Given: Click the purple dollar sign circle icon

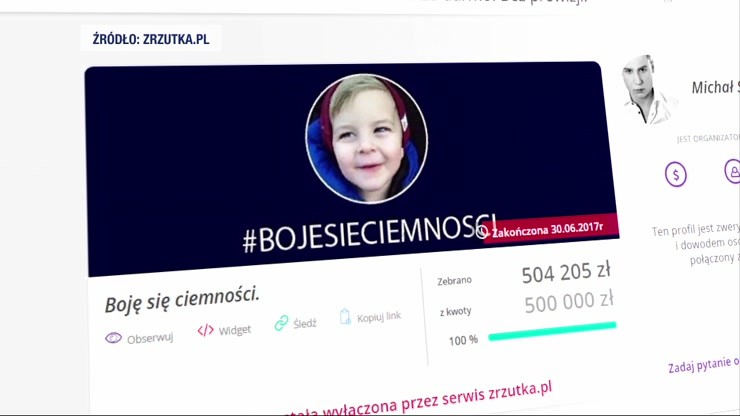Looking at the screenshot, I should click(x=676, y=174).
